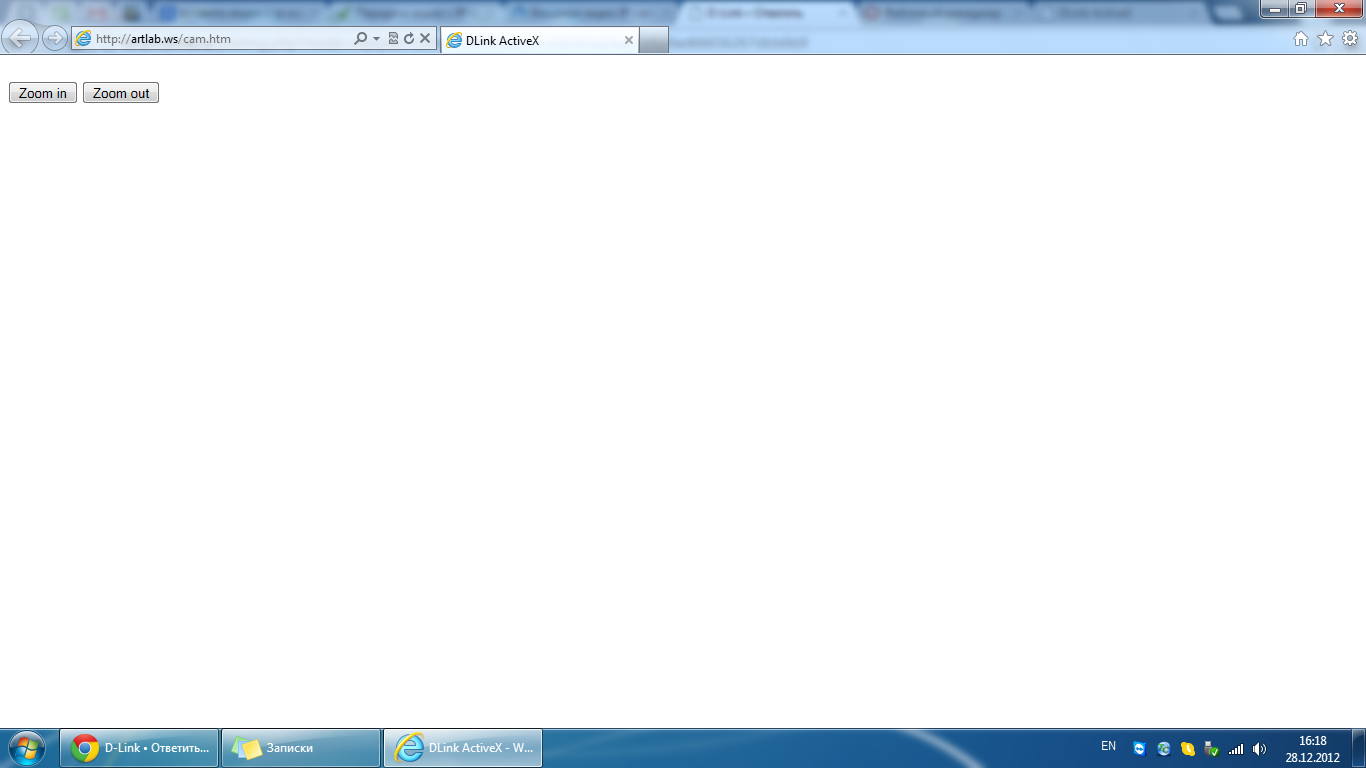1366x768 pixels.
Task: Open the TeamViewer tray icon
Action: coord(1140,749)
